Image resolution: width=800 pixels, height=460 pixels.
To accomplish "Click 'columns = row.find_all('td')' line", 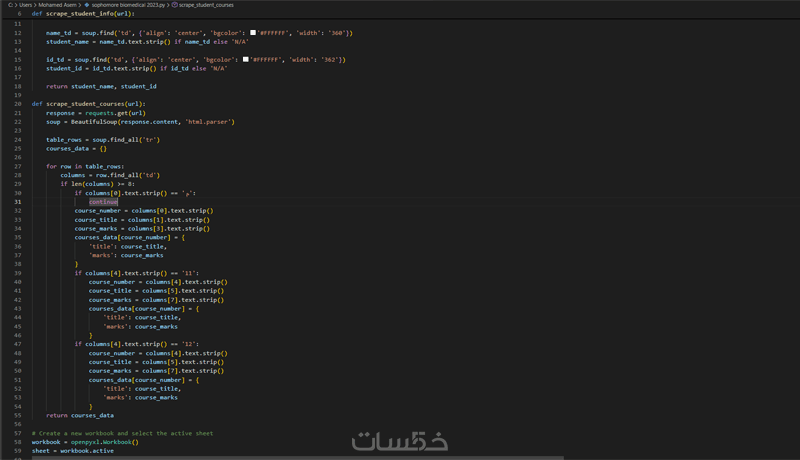I will 110,175.
